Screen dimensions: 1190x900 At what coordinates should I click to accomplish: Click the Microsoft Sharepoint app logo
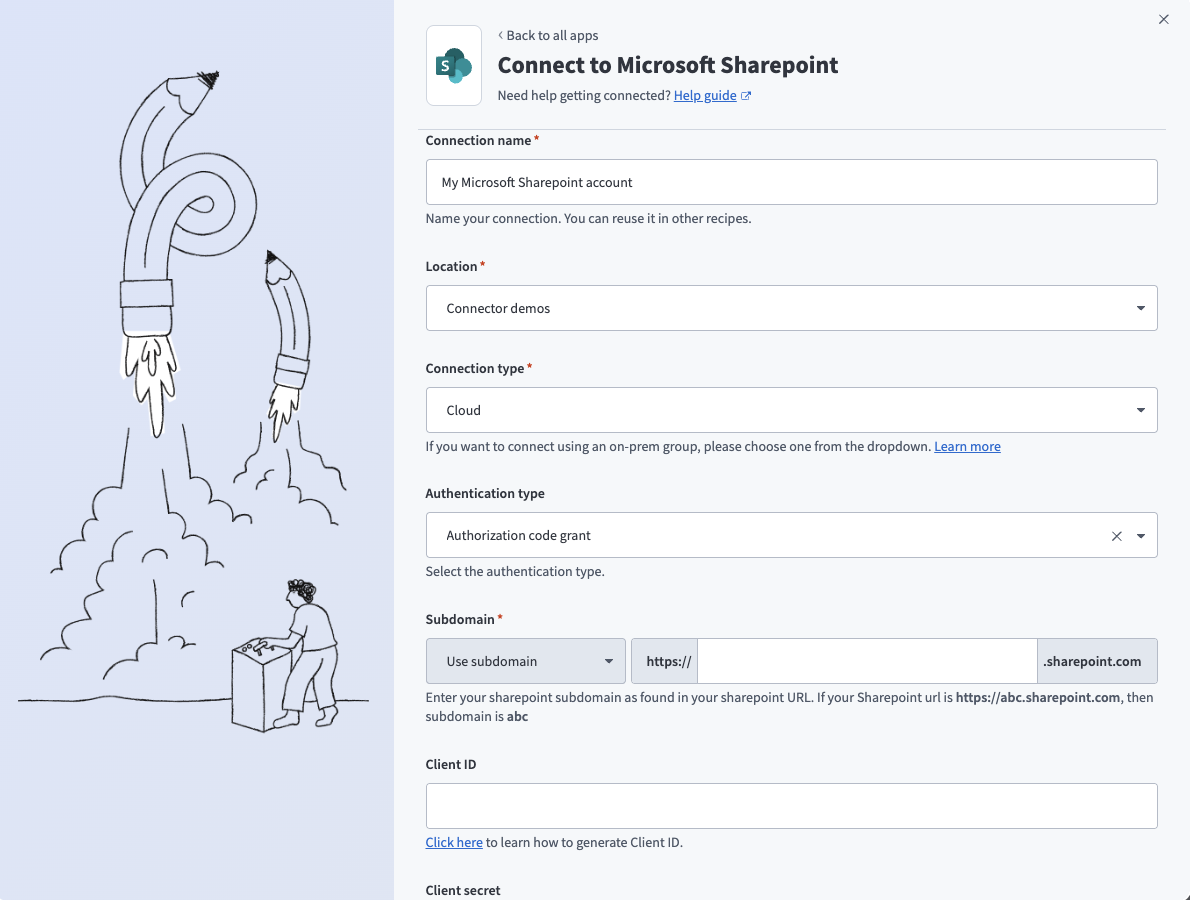(x=454, y=65)
